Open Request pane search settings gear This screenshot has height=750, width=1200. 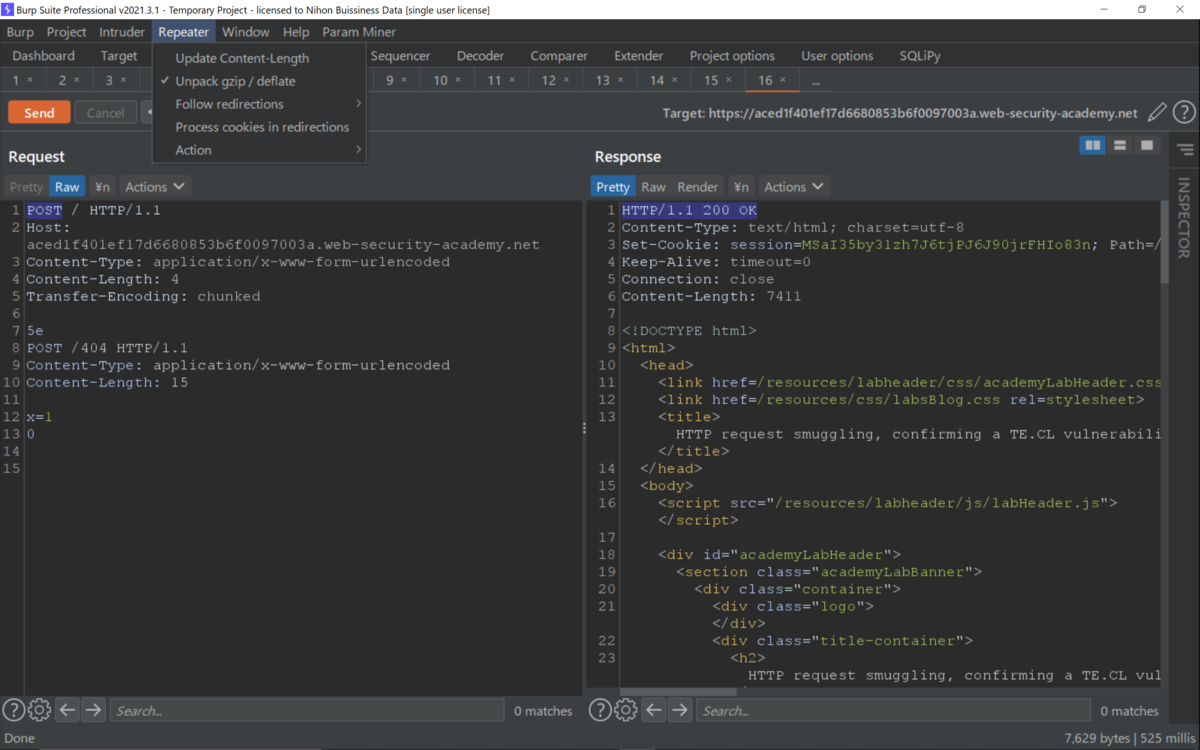tap(39, 710)
